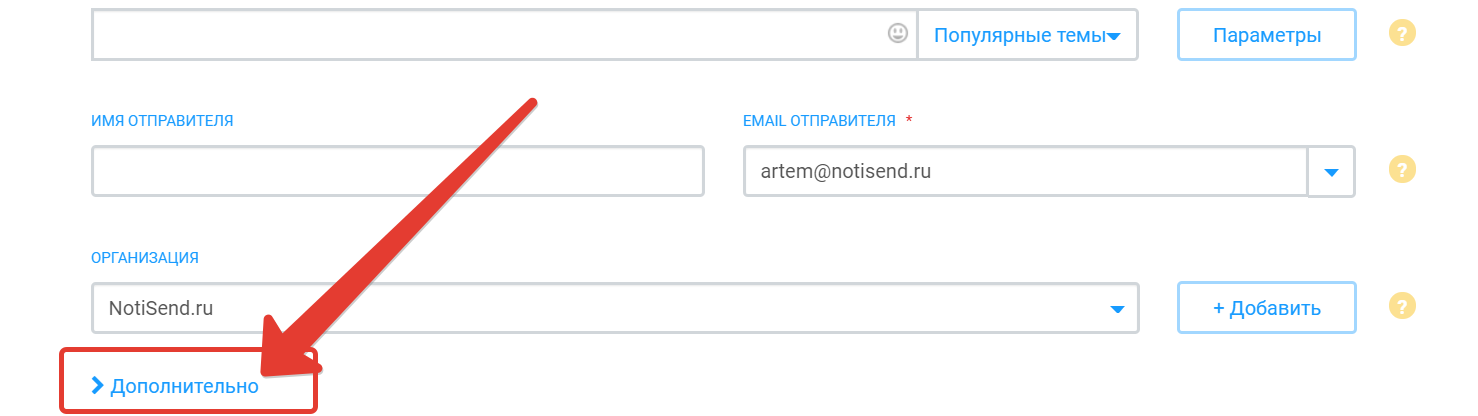The image size is (1478, 416).
Task: Click the EMAIL ОТПРАВИТЕЛЯ label
Action: tap(819, 121)
